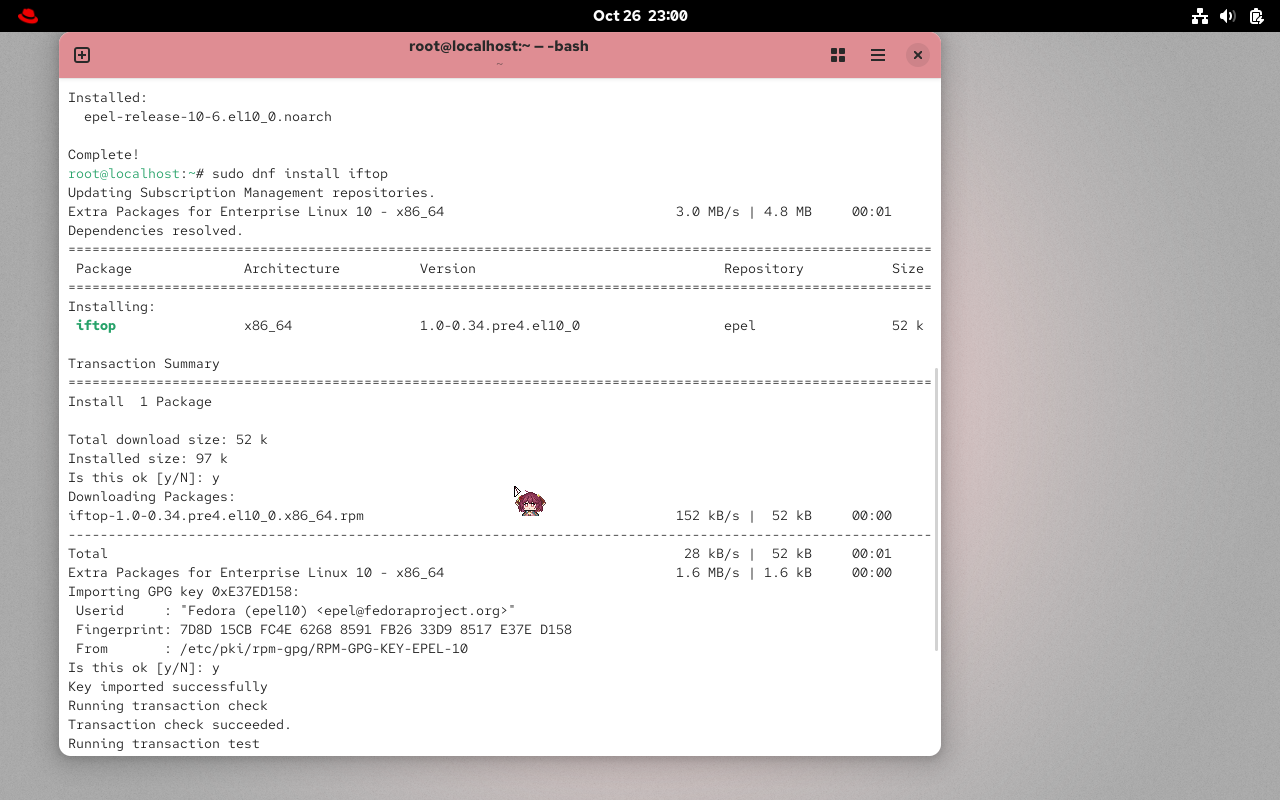
Task: Click the battery indicator icon
Action: coord(1254,16)
